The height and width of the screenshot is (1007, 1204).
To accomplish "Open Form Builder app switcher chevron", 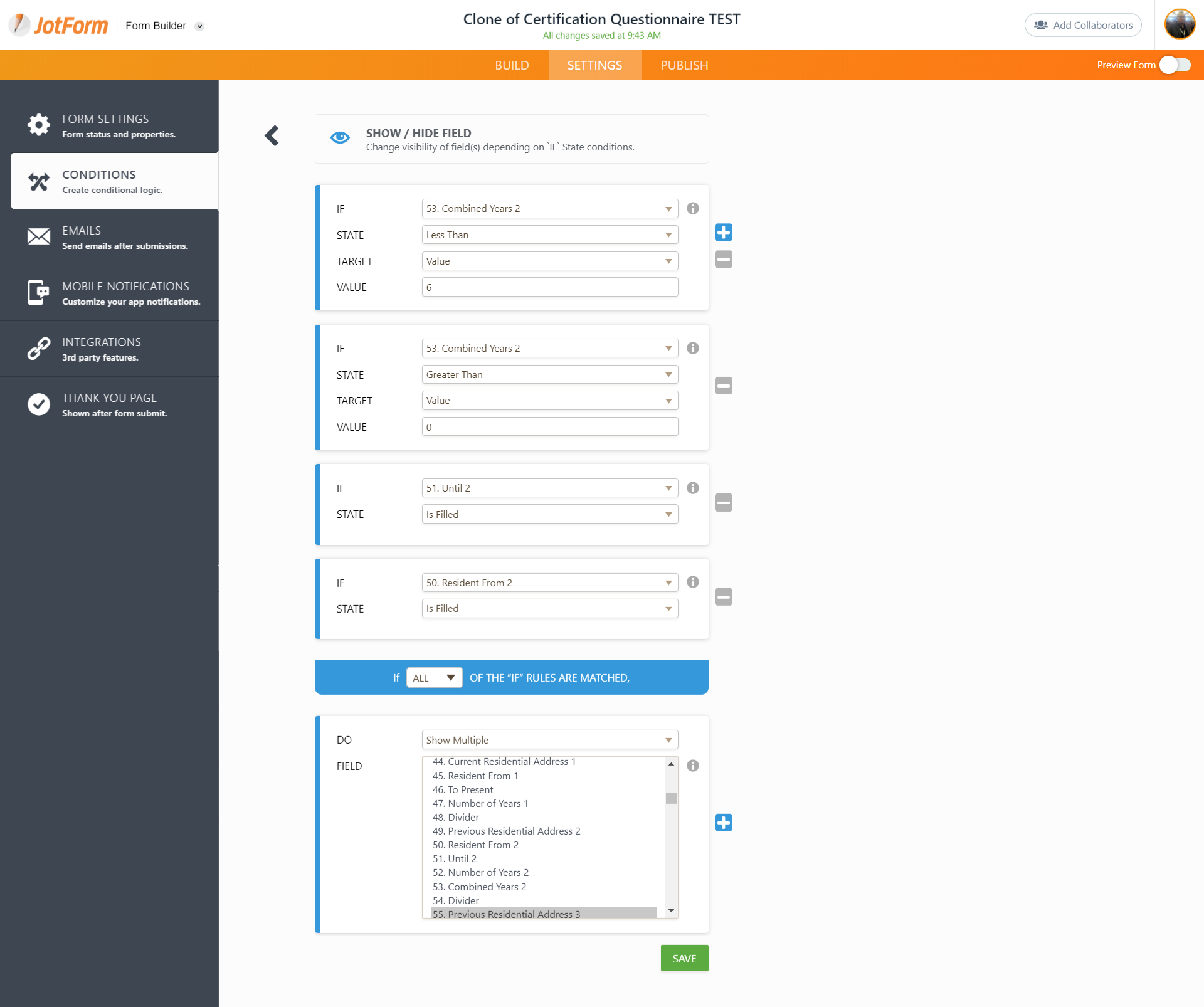I will [199, 26].
